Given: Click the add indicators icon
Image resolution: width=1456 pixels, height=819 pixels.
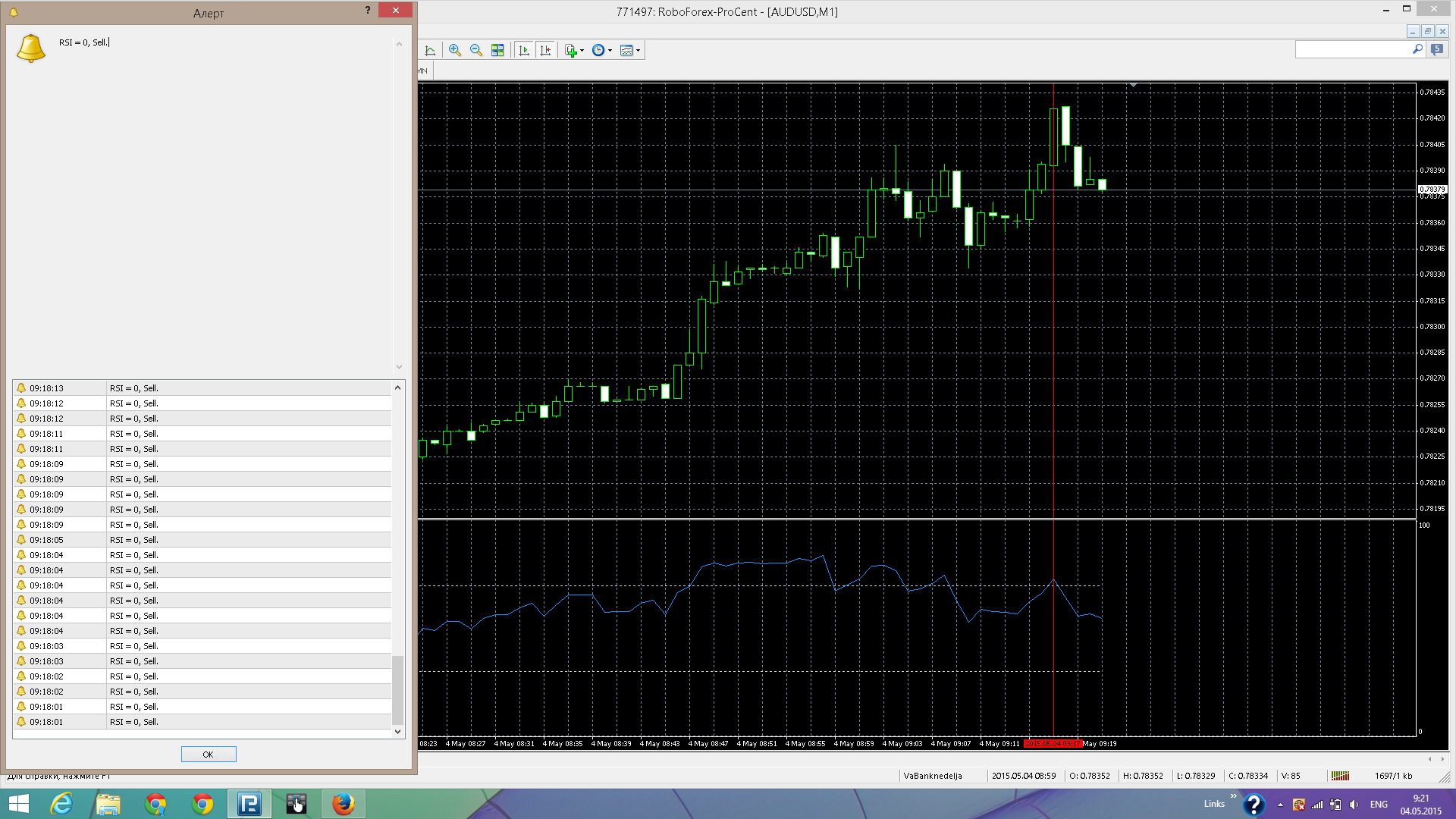Looking at the screenshot, I should 571,50.
